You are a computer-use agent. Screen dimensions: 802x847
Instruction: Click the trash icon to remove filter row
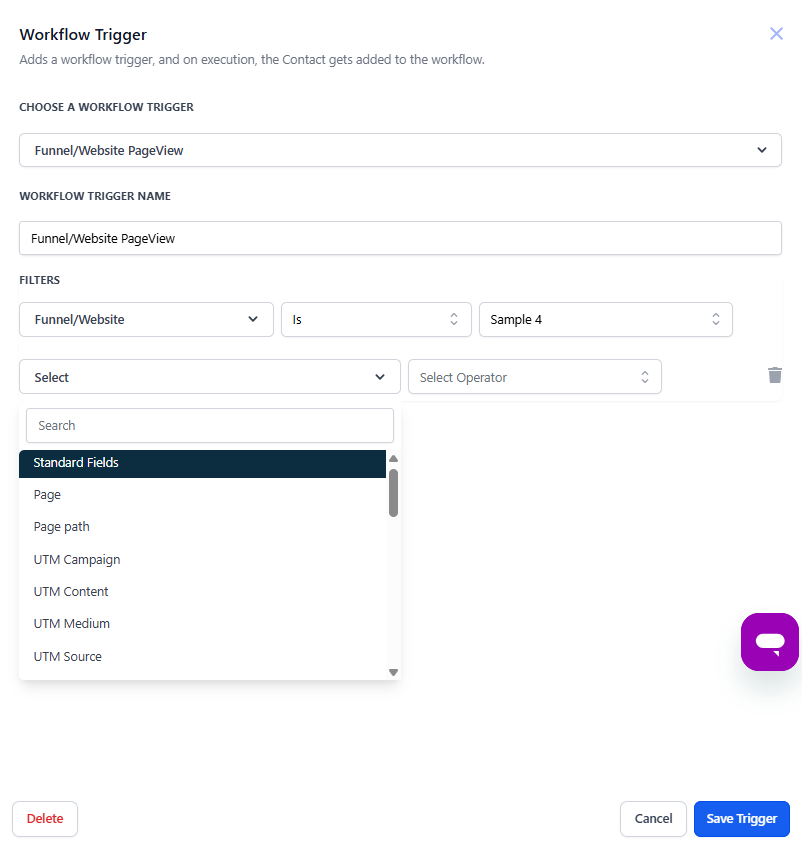pos(775,375)
